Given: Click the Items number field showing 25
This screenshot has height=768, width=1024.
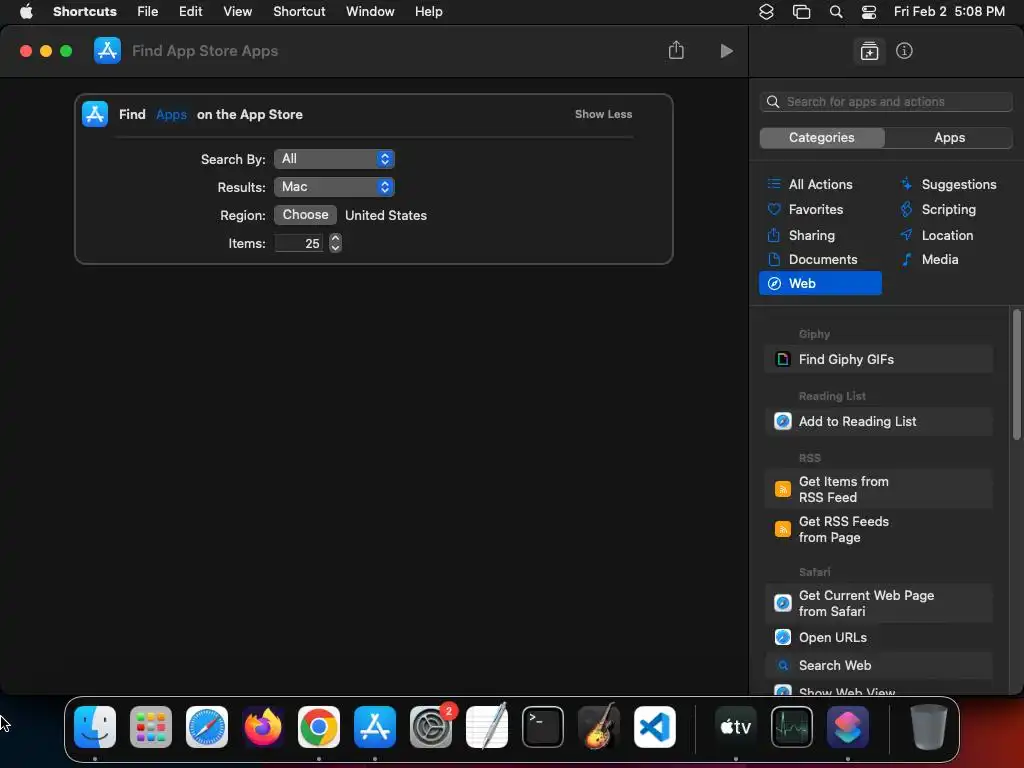Looking at the screenshot, I should (x=298, y=244).
